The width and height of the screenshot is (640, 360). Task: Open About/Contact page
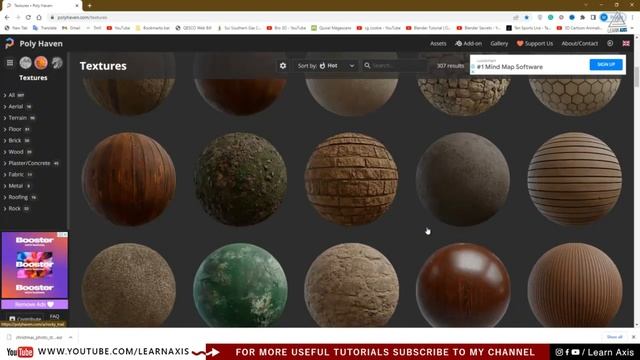pyautogui.click(x=580, y=43)
